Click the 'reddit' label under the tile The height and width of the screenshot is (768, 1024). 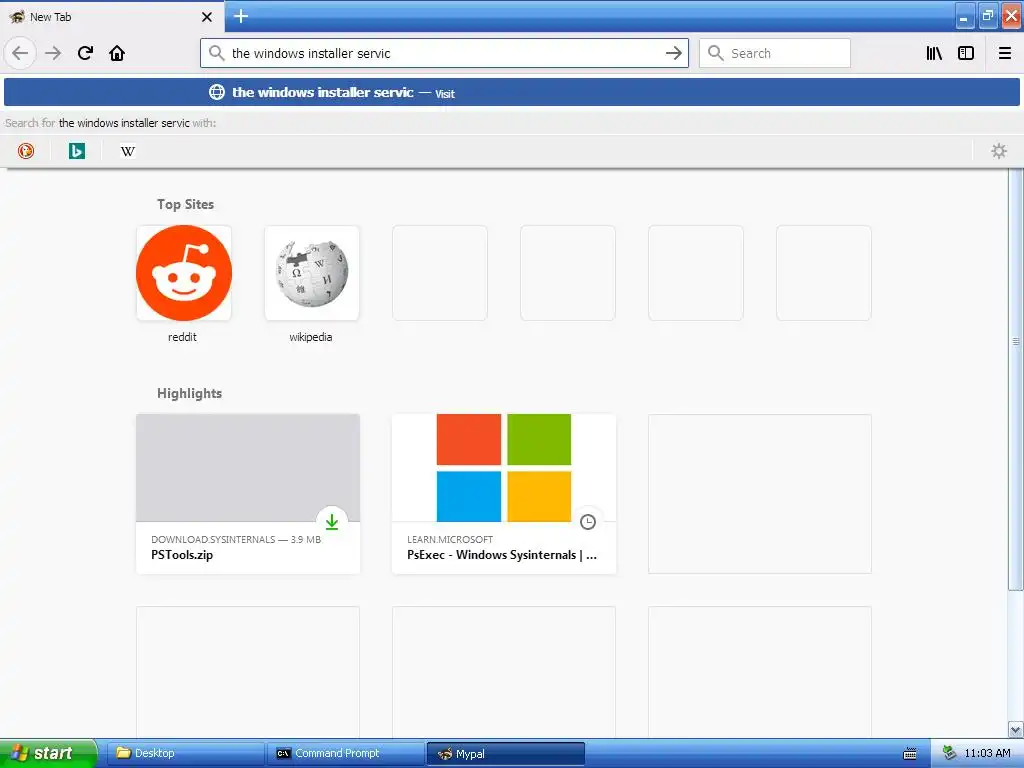coord(182,337)
